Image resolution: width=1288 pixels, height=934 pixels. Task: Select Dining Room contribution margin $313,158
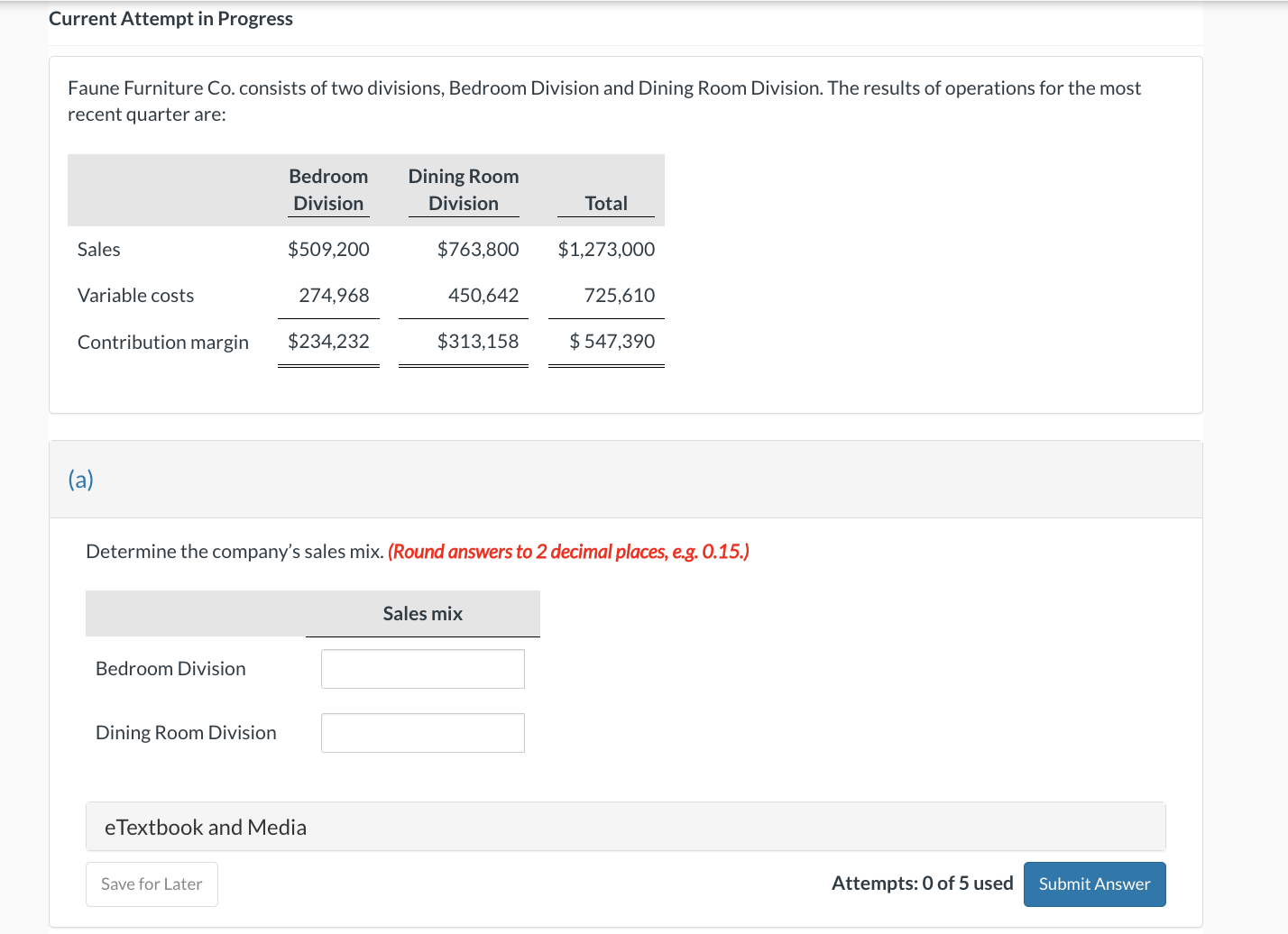478,342
